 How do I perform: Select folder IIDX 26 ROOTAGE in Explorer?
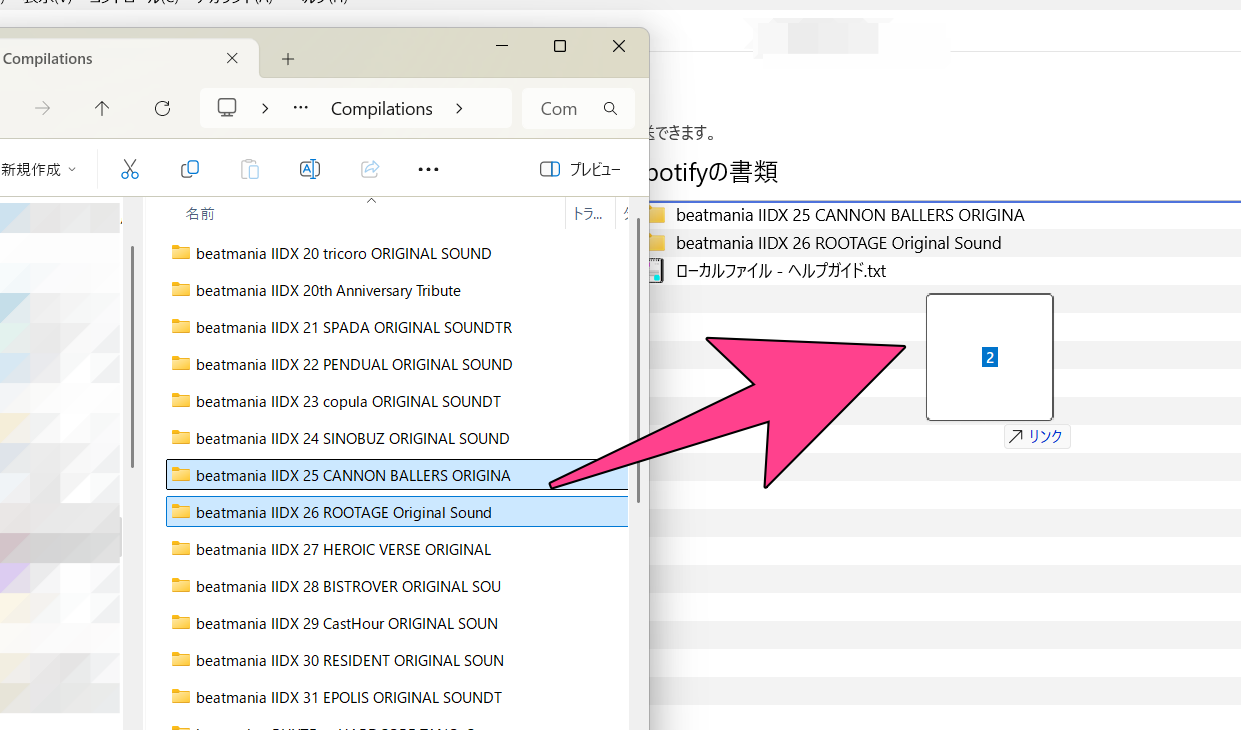click(397, 513)
